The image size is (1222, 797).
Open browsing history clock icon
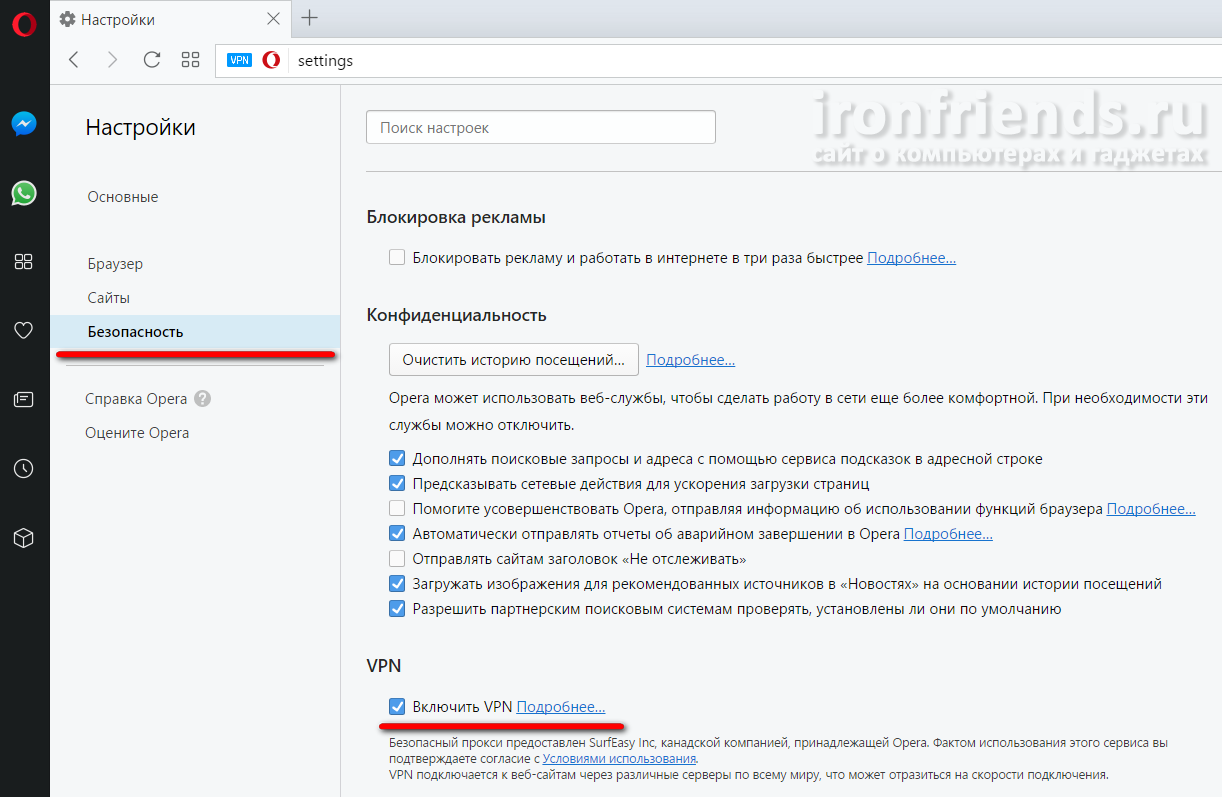(24, 469)
